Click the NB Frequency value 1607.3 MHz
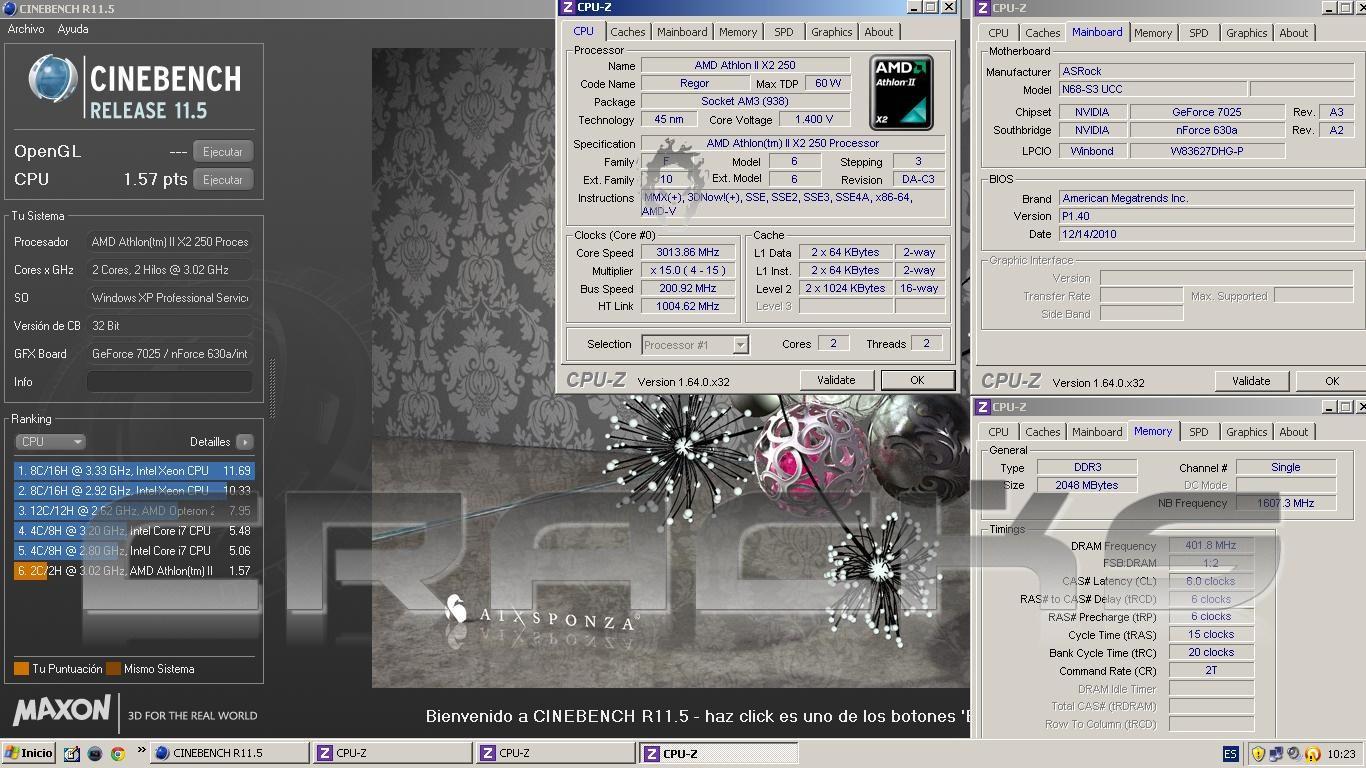 [1286, 503]
